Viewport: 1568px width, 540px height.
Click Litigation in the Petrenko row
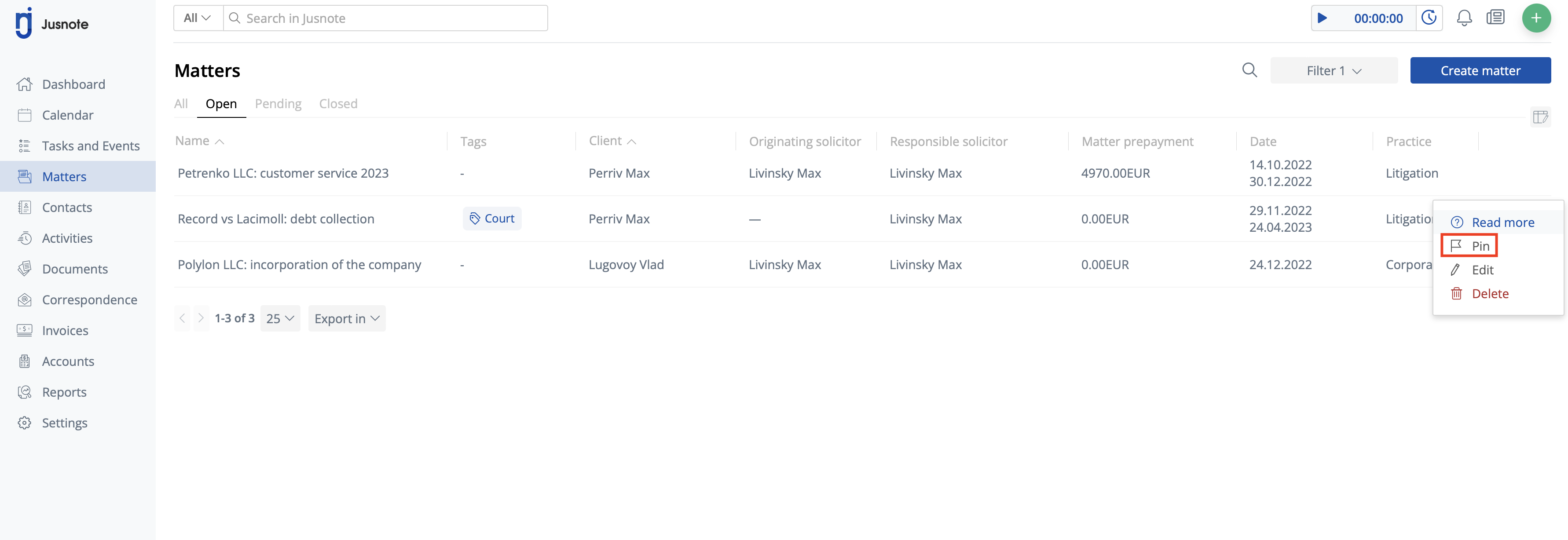pos(1411,173)
